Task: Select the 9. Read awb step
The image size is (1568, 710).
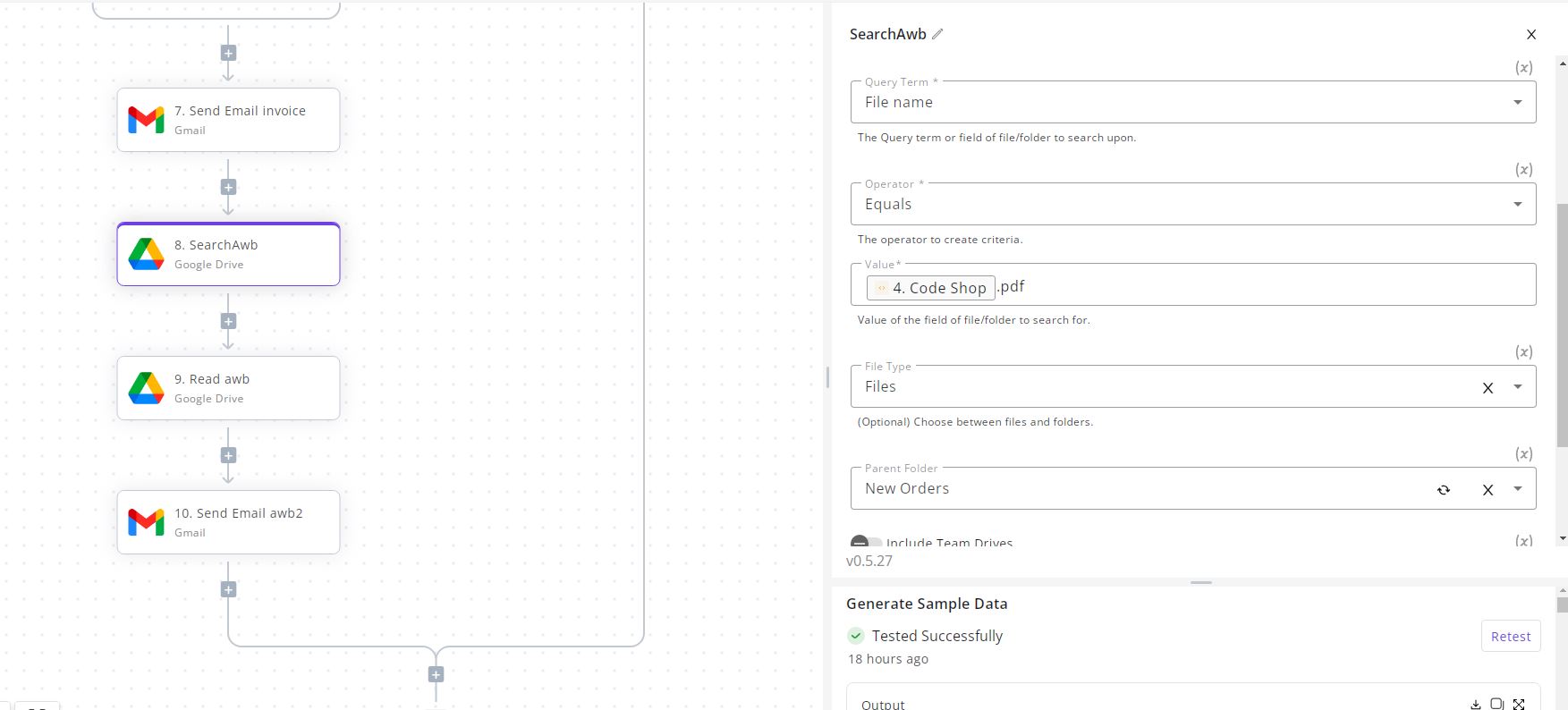Action: pyautogui.click(x=228, y=388)
